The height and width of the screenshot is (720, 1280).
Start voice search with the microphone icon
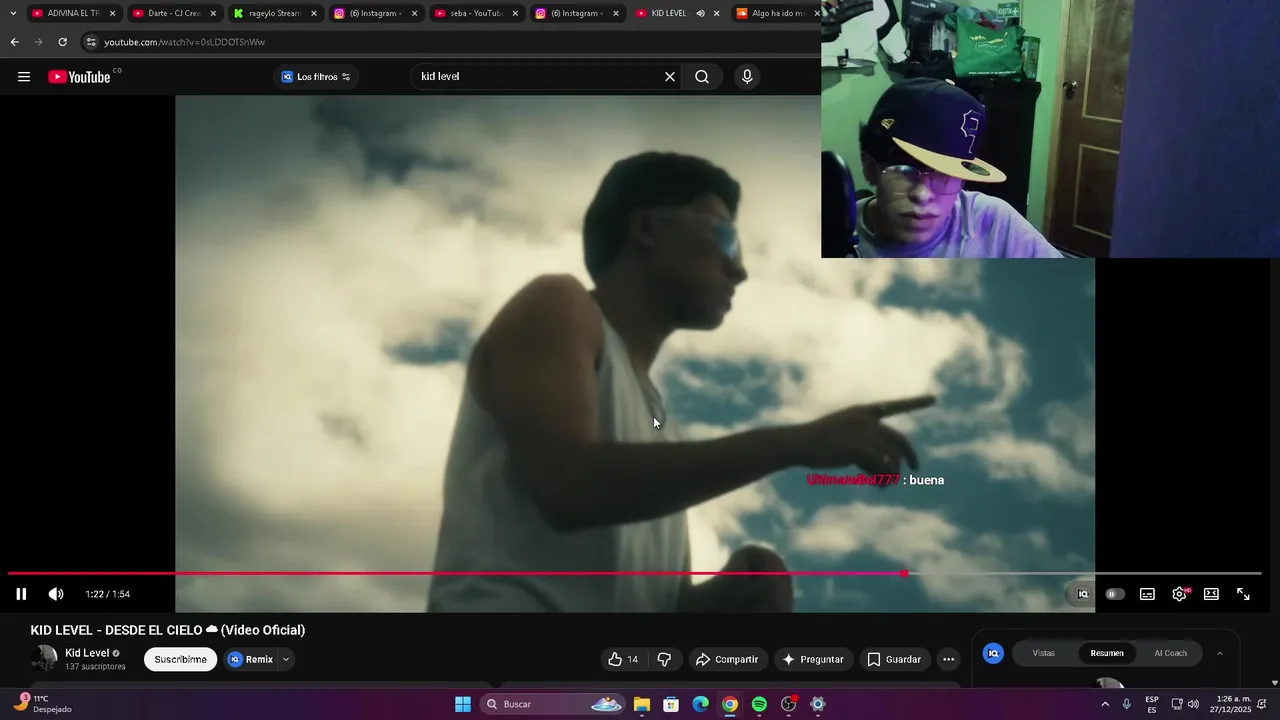point(747,77)
